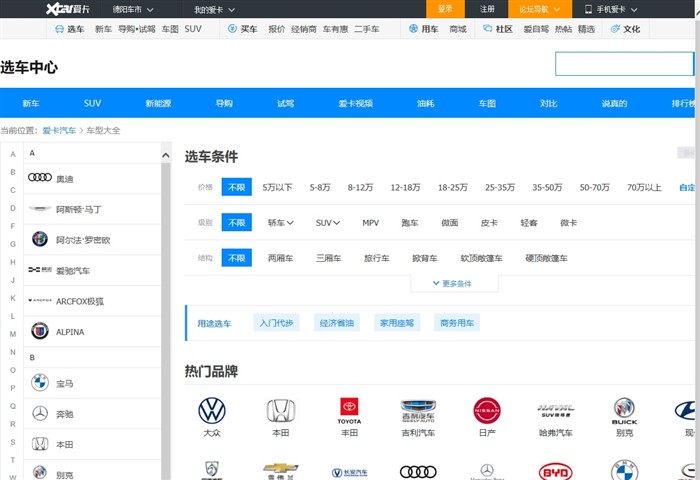Screen dimensions: 700x480
Task: Select the Mercedes-Benz logo in sidebar
Action: (x=40, y=413)
